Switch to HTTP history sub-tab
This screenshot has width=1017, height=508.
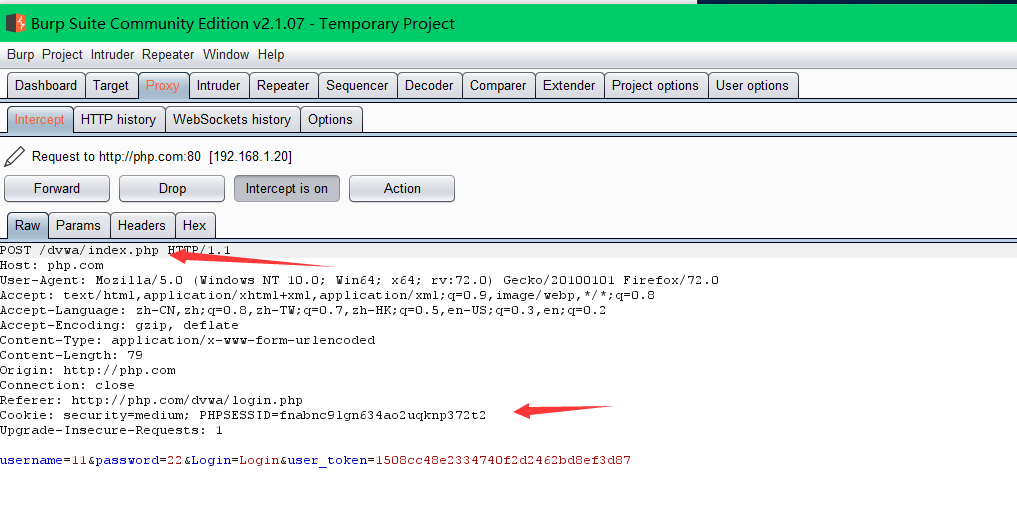pyautogui.click(x=118, y=119)
